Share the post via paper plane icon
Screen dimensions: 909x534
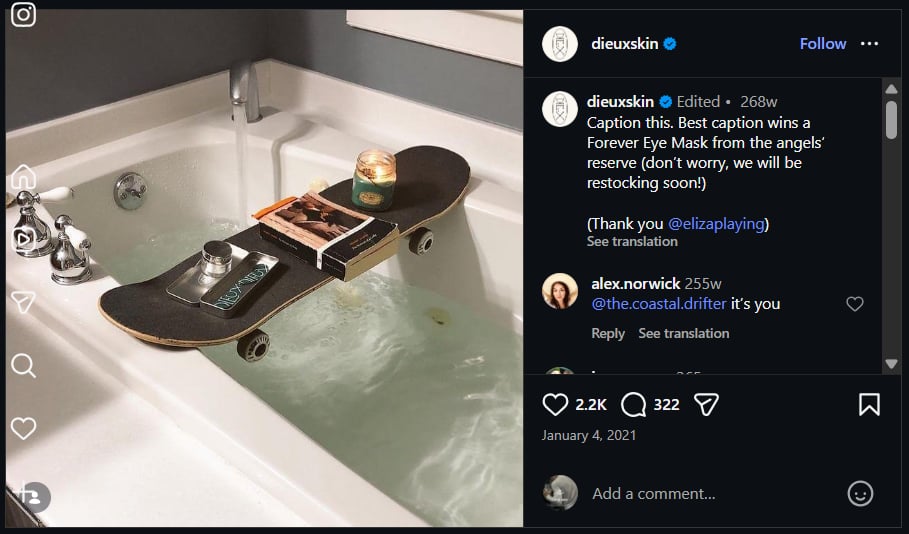pos(706,404)
